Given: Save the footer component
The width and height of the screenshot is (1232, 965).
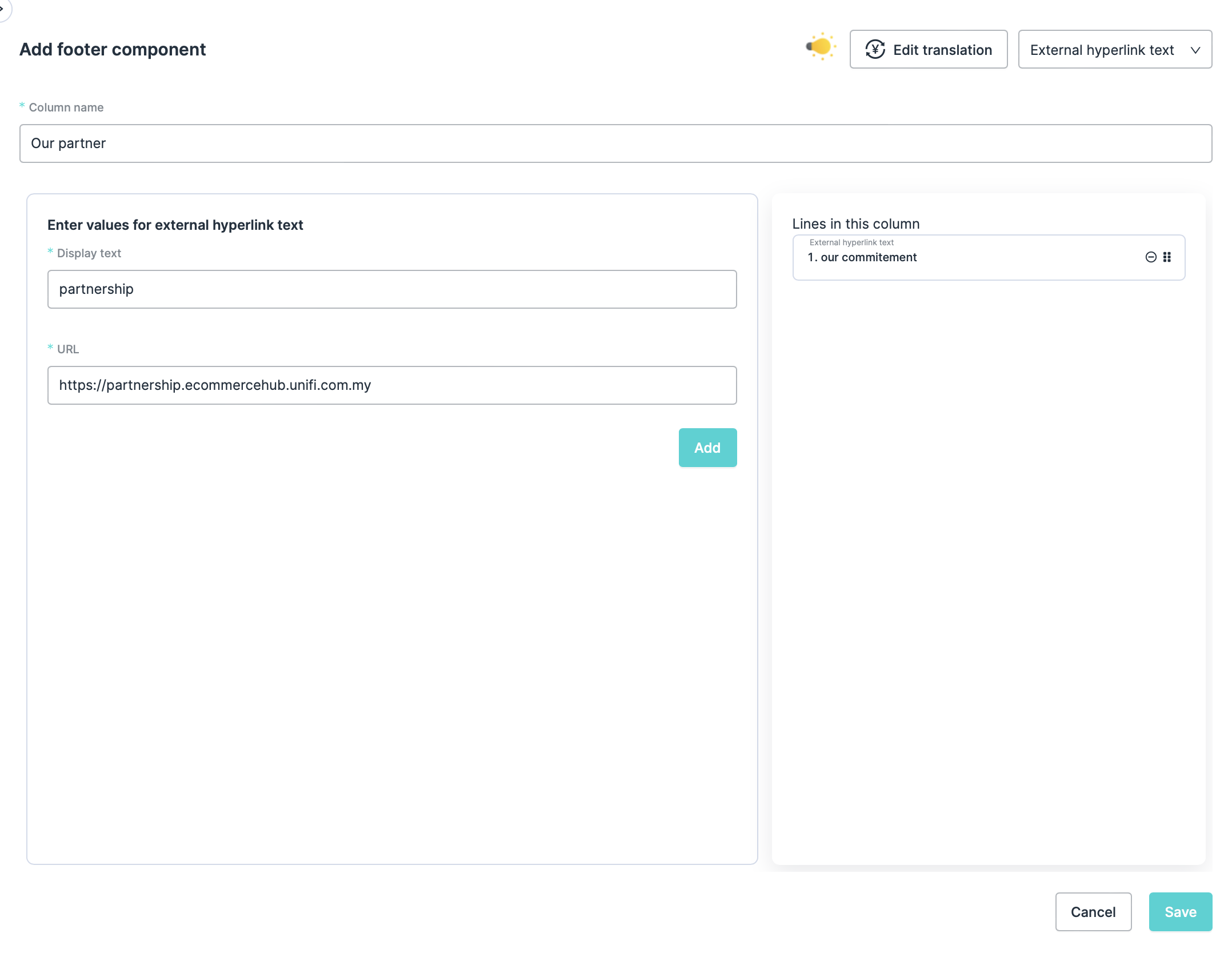Looking at the screenshot, I should pyautogui.click(x=1180, y=912).
